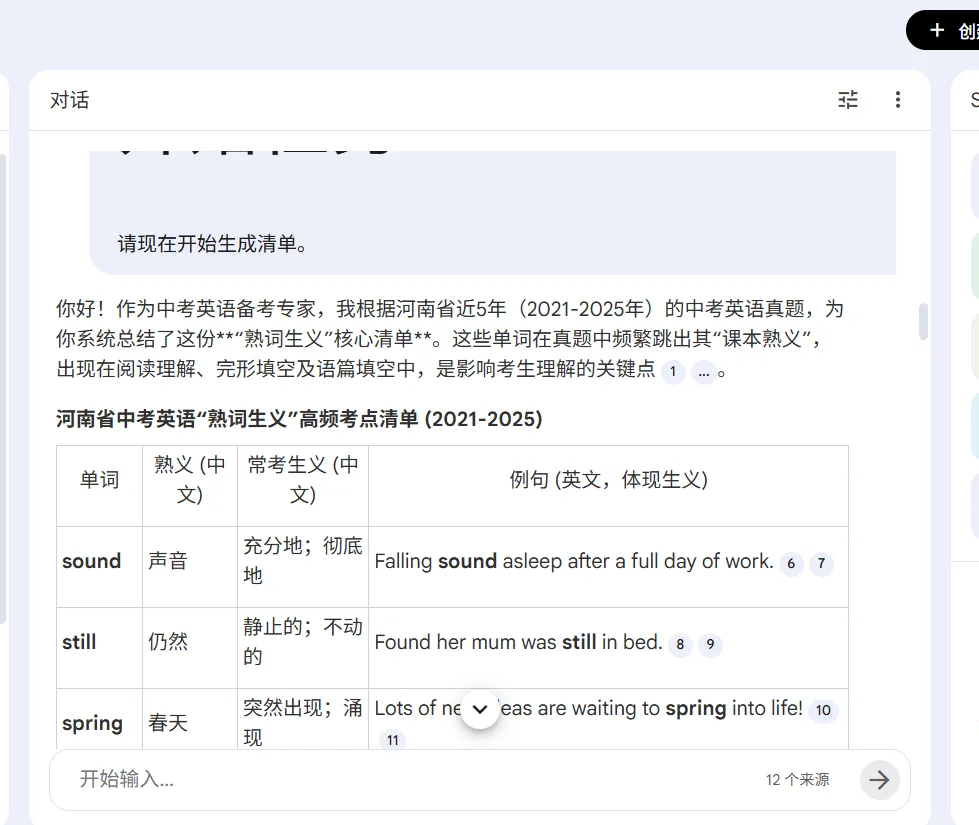Select citation chip 1 after the intro paragraph
Viewport: 979px width, 825px height.
coord(673,371)
